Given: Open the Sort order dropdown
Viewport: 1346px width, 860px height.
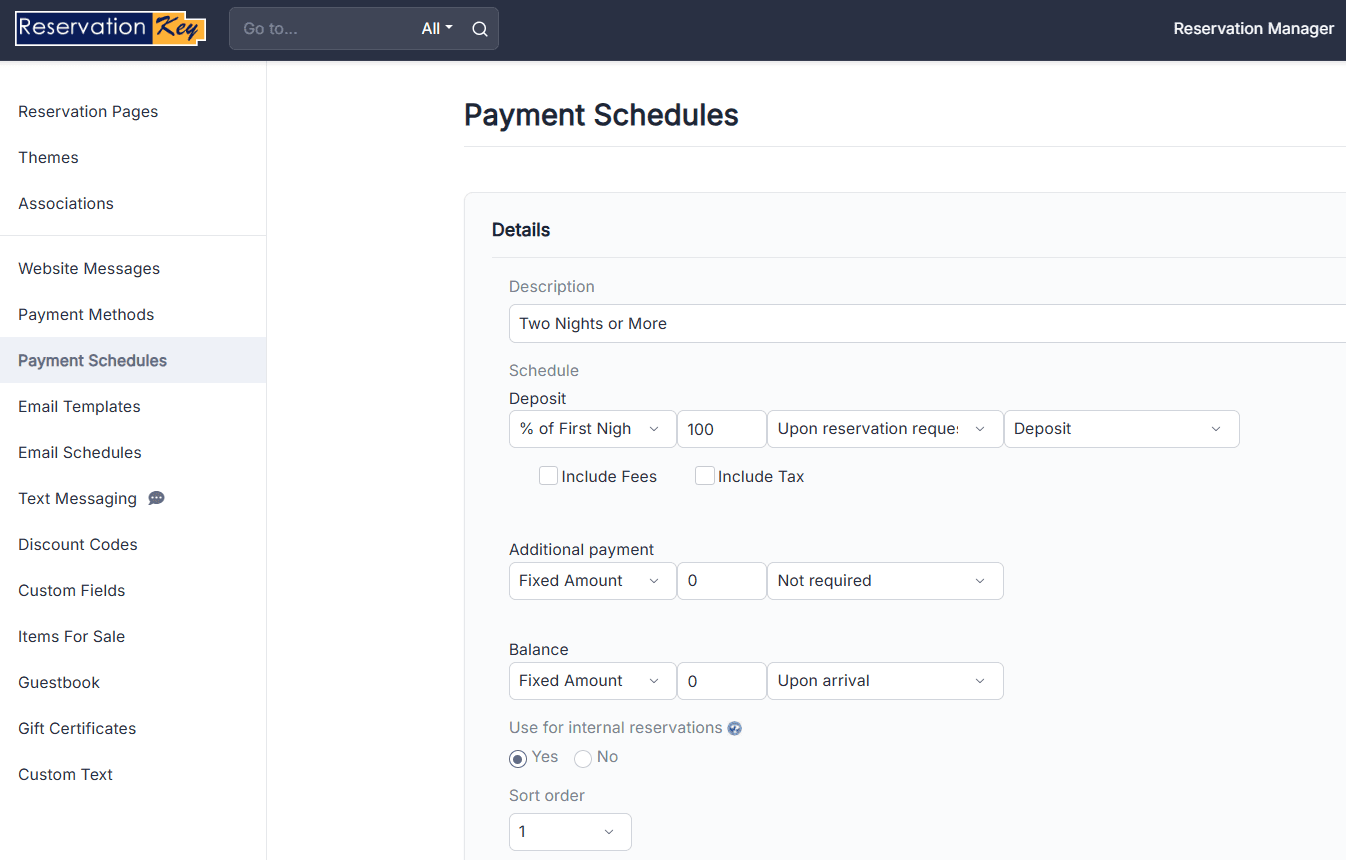Looking at the screenshot, I should pos(570,831).
